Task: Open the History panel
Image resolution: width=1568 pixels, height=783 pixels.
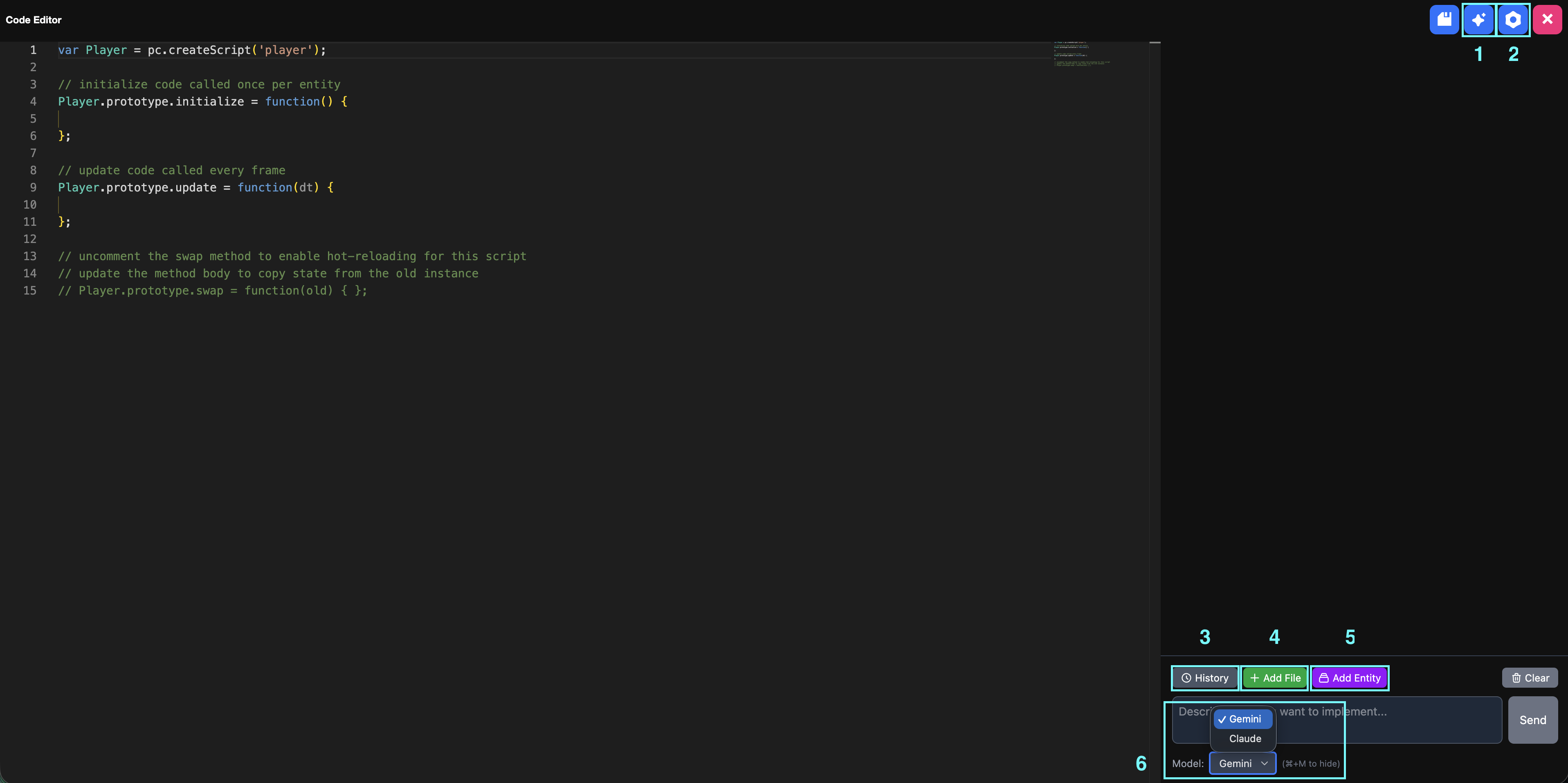Action: pyautogui.click(x=1204, y=678)
